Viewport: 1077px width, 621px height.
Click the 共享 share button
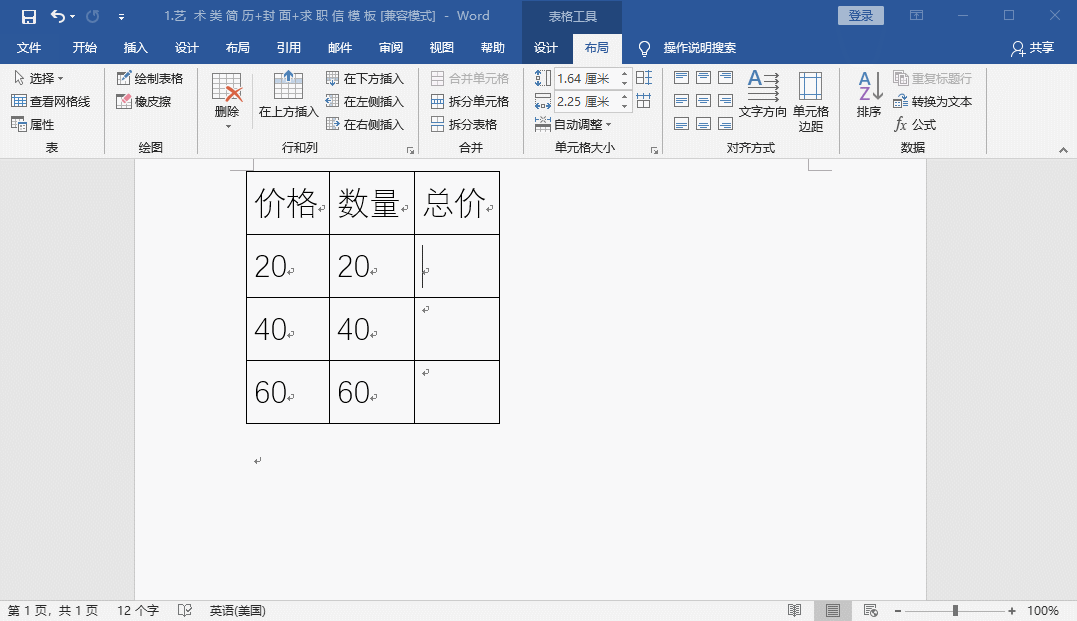click(x=1032, y=47)
